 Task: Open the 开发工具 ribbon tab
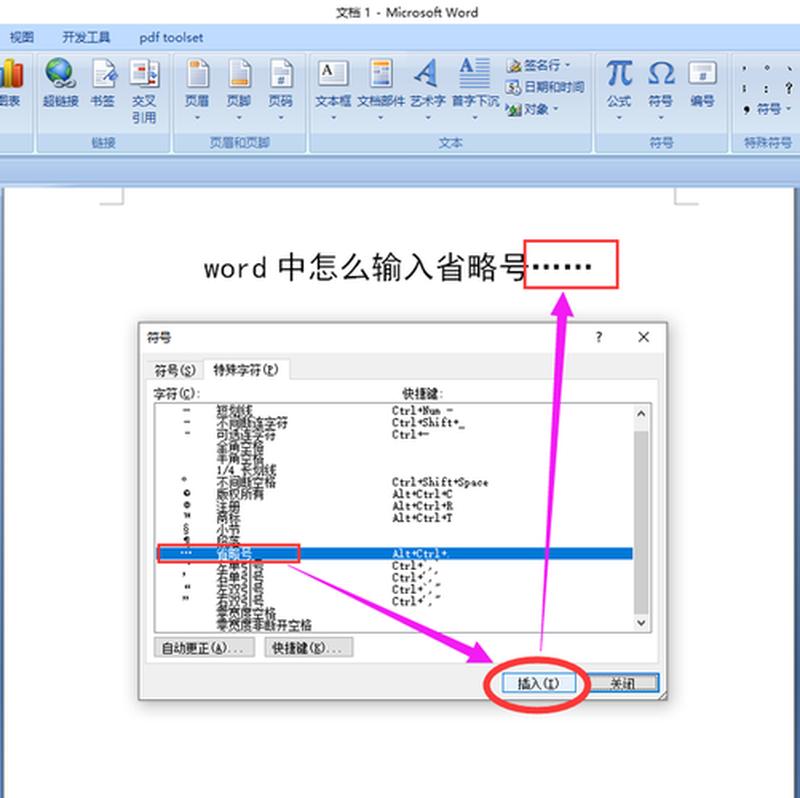click(86, 37)
